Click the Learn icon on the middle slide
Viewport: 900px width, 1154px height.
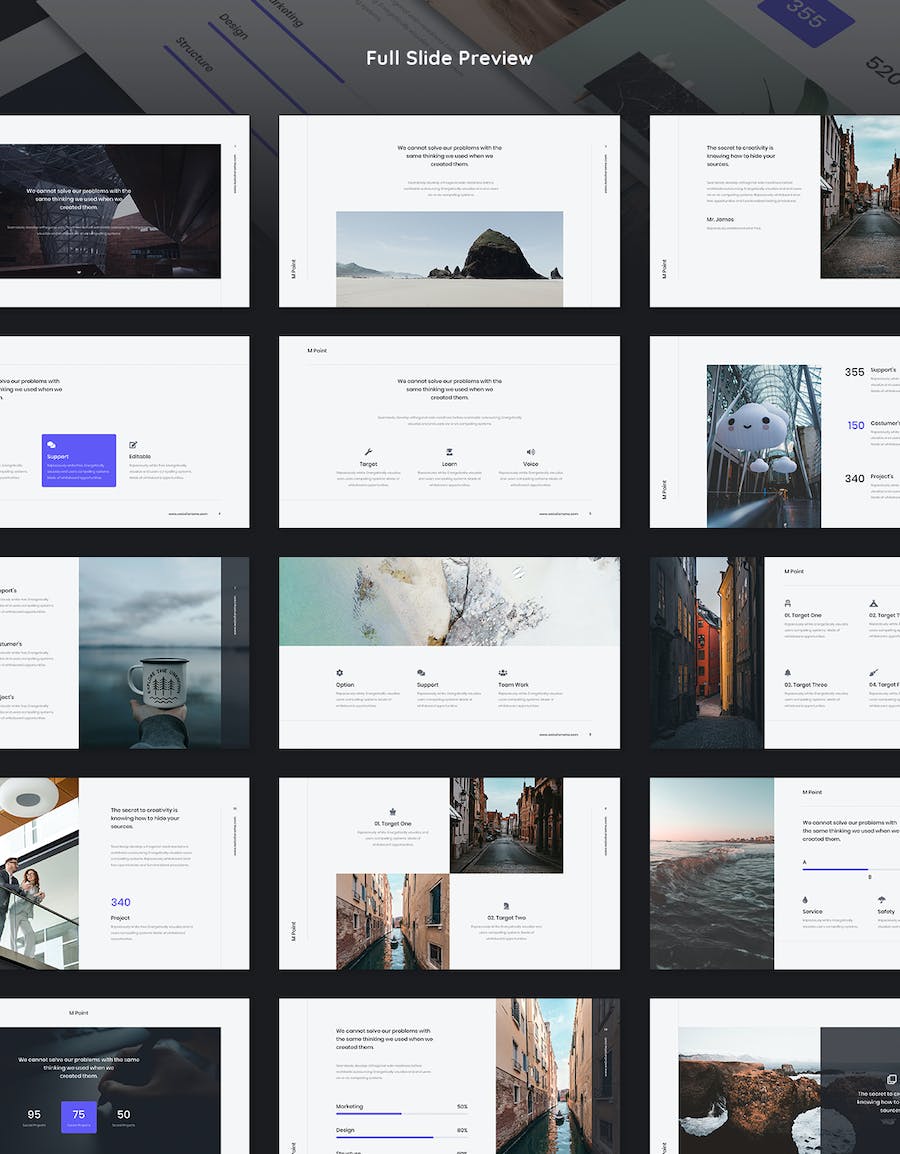point(449,452)
